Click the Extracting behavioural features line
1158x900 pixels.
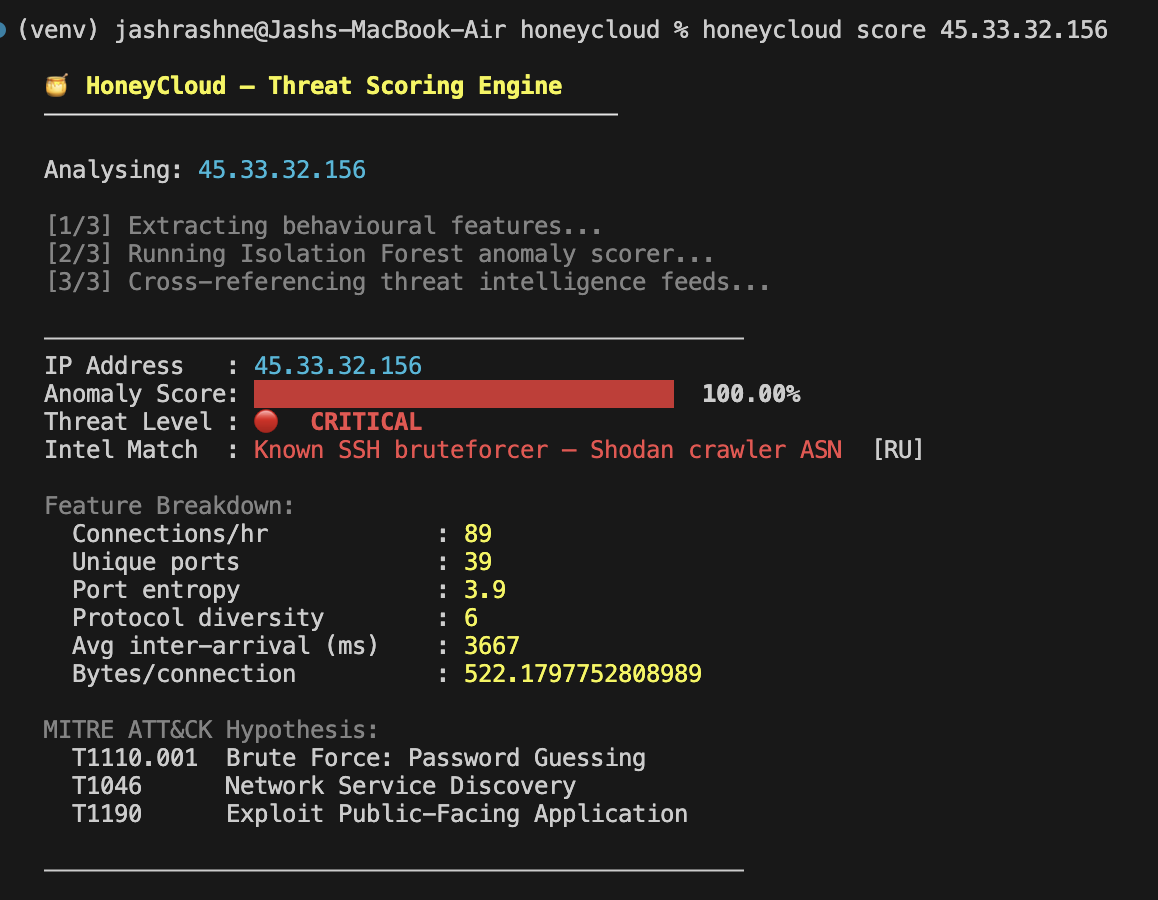coord(323,225)
